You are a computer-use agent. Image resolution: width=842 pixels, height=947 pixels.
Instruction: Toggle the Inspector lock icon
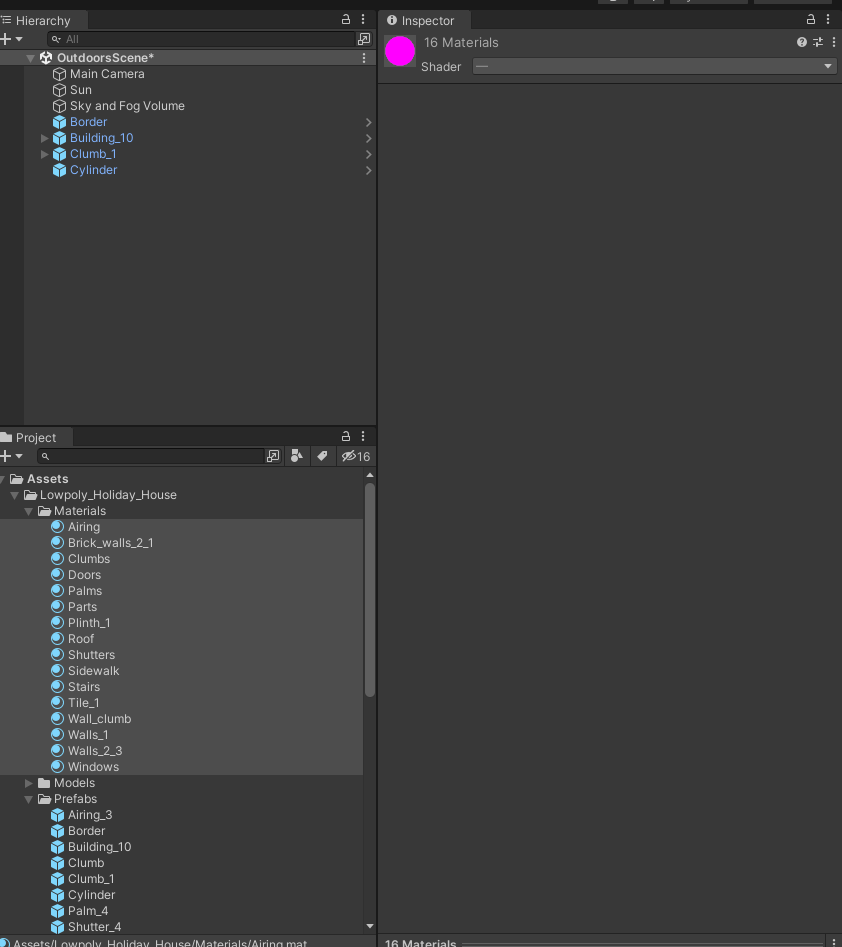click(811, 20)
